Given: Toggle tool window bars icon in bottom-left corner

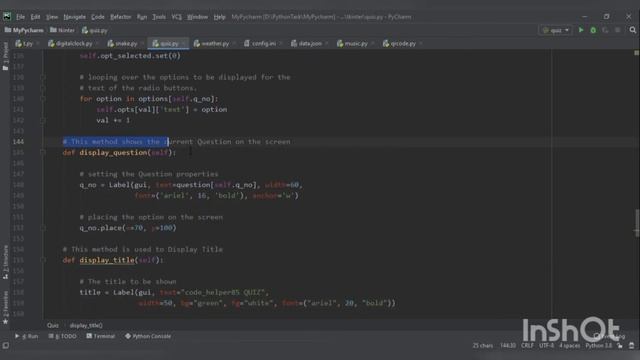Looking at the screenshot, I should click(6, 346).
